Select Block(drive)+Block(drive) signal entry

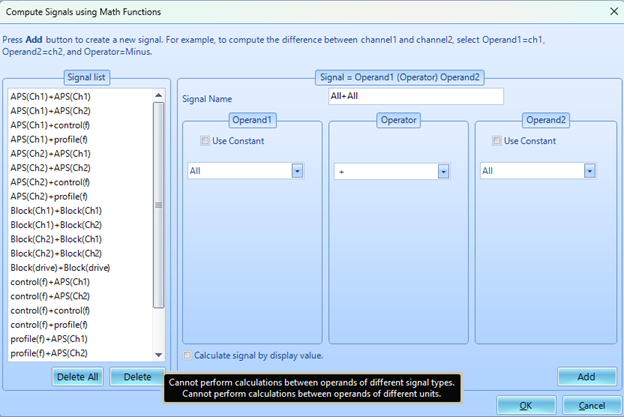point(60,268)
